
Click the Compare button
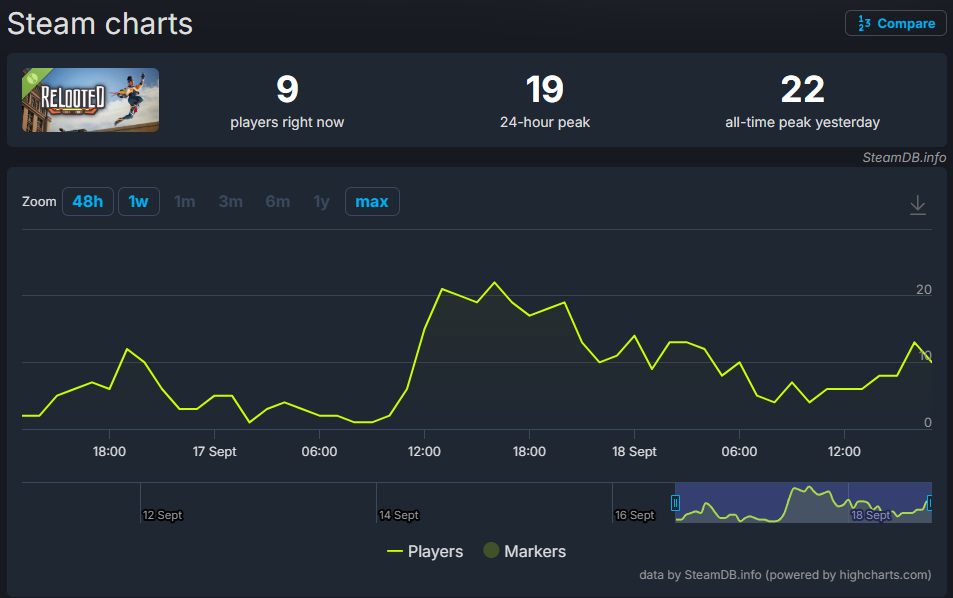tap(895, 23)
